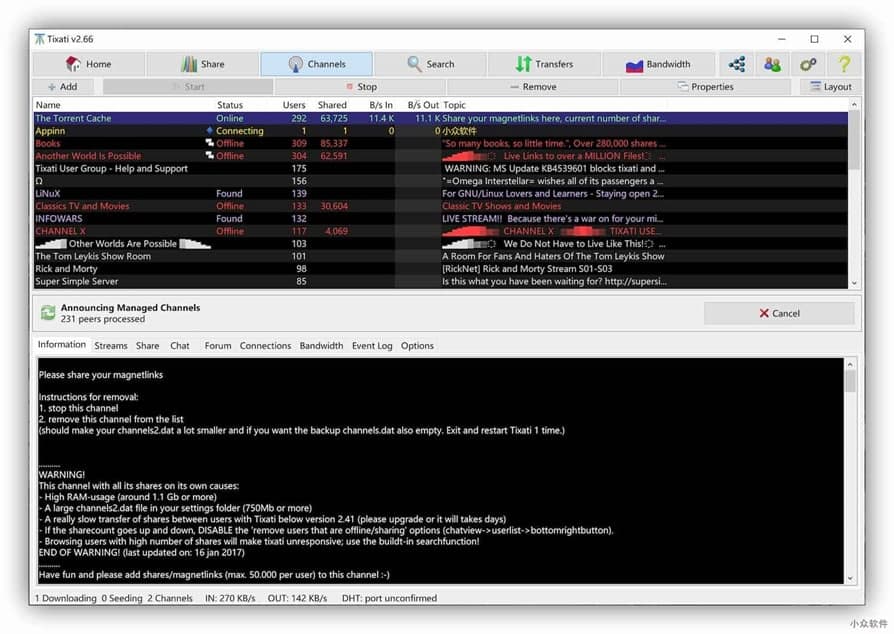Switch to the Streams tab
Screen dimensions: 894x634
coord(111,346)
